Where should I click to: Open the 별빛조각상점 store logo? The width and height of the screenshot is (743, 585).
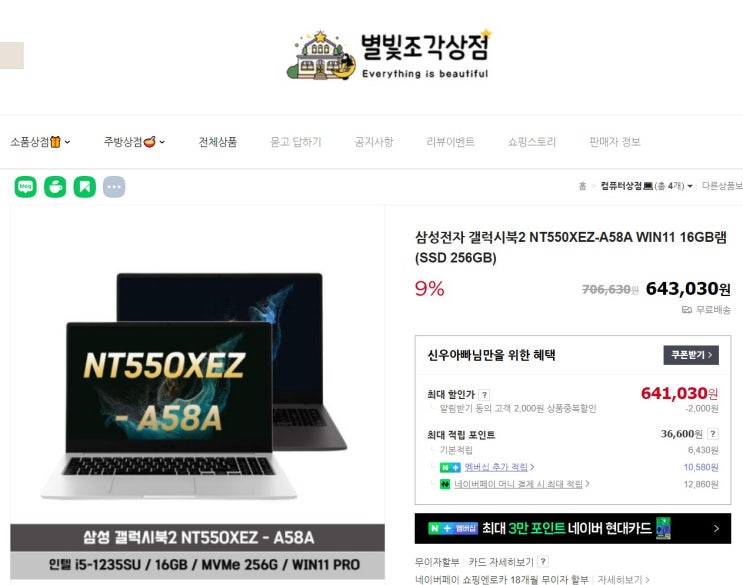(x=389, y=54)
